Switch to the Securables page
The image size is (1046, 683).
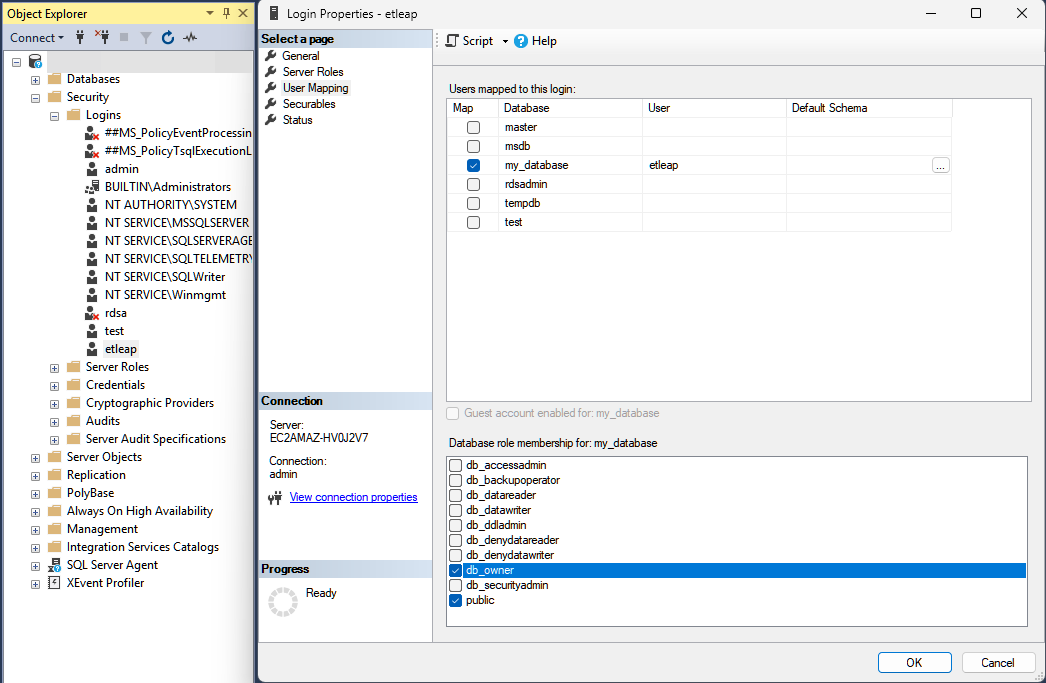(x=309, y=104)
